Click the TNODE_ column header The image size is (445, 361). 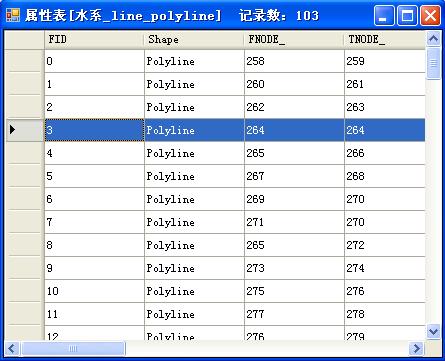tap(385, 40)
